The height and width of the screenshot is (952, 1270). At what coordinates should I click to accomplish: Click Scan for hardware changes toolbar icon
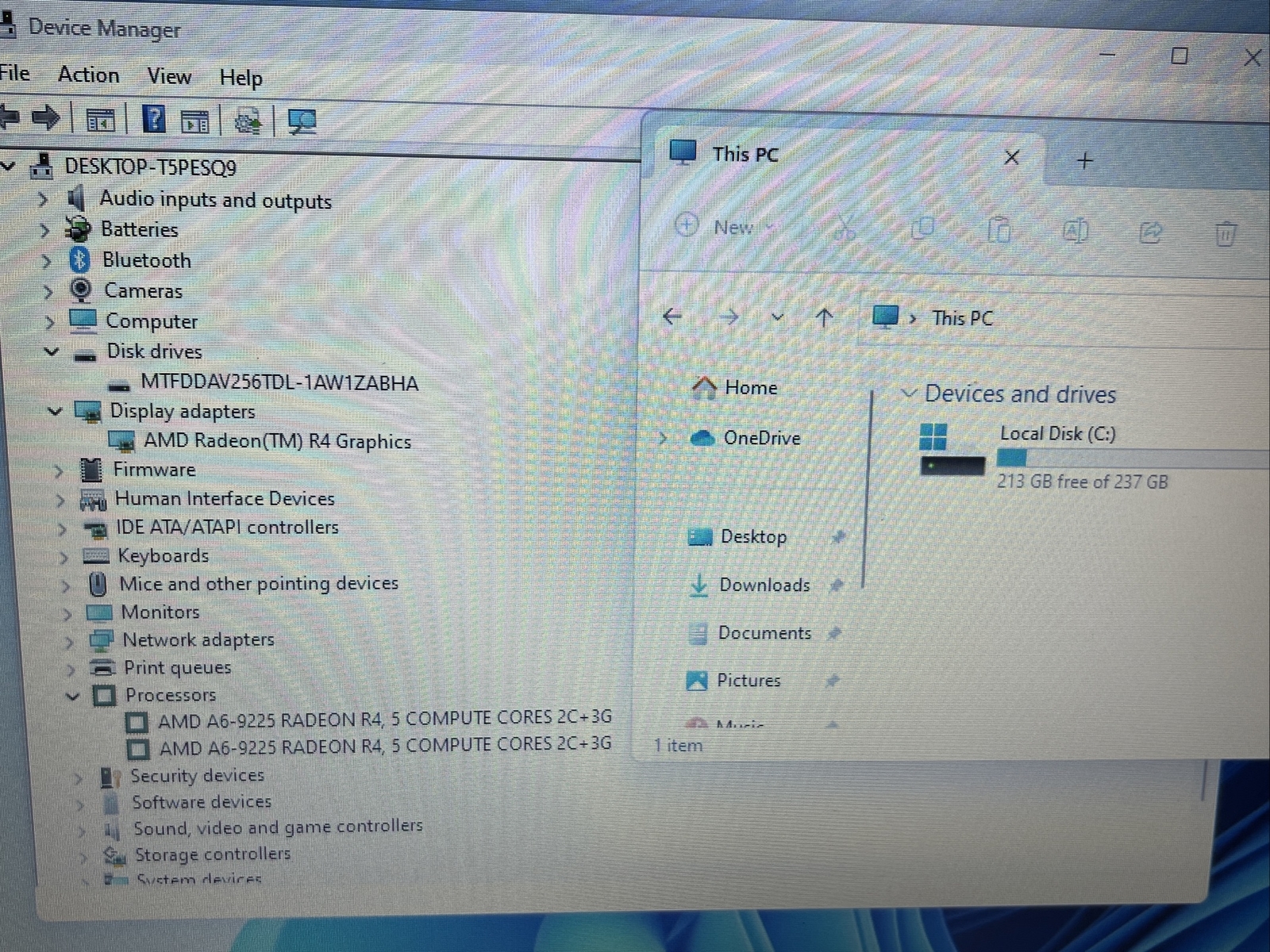pos(302,121)
